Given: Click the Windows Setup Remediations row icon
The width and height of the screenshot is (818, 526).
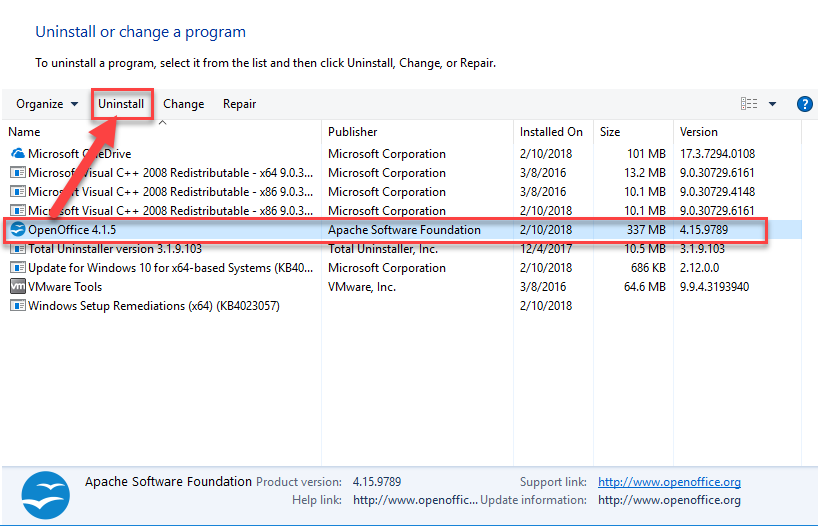Looking at the screenshot, I should pos(18,306).
